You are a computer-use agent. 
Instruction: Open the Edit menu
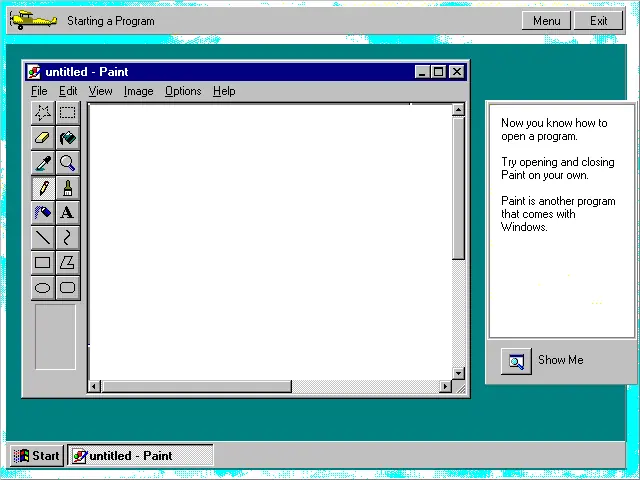click(x=68, y=91)
